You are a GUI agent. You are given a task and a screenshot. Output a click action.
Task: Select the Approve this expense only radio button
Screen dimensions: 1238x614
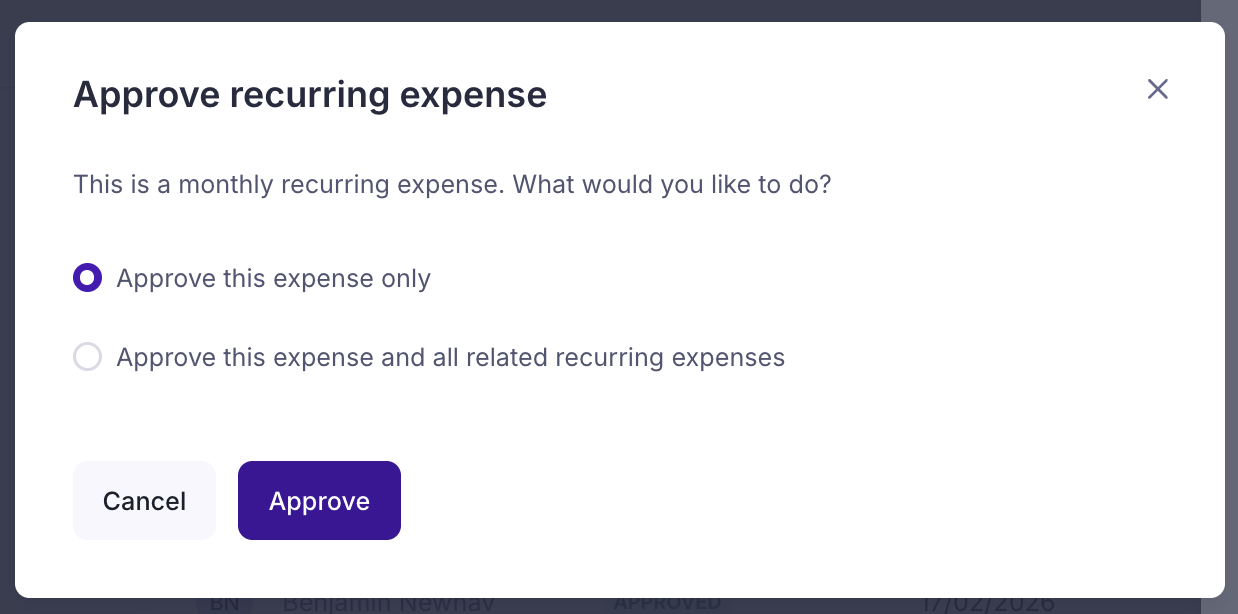(x=88, y=278)
